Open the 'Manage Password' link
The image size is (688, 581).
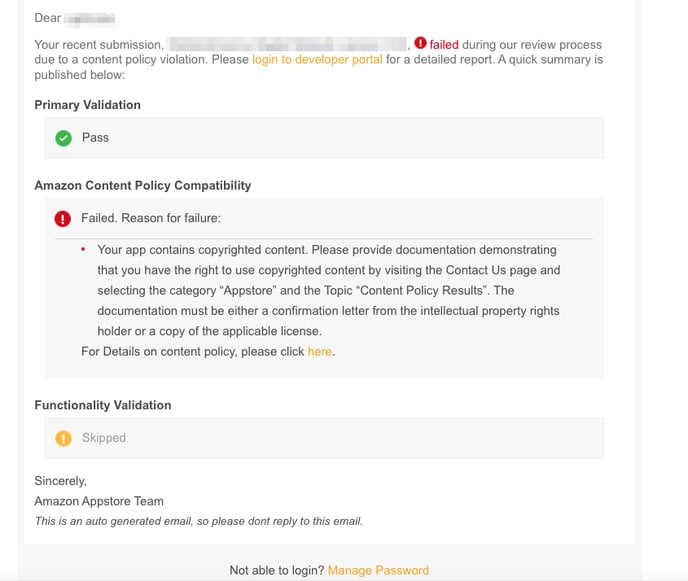tap(378, 570)
